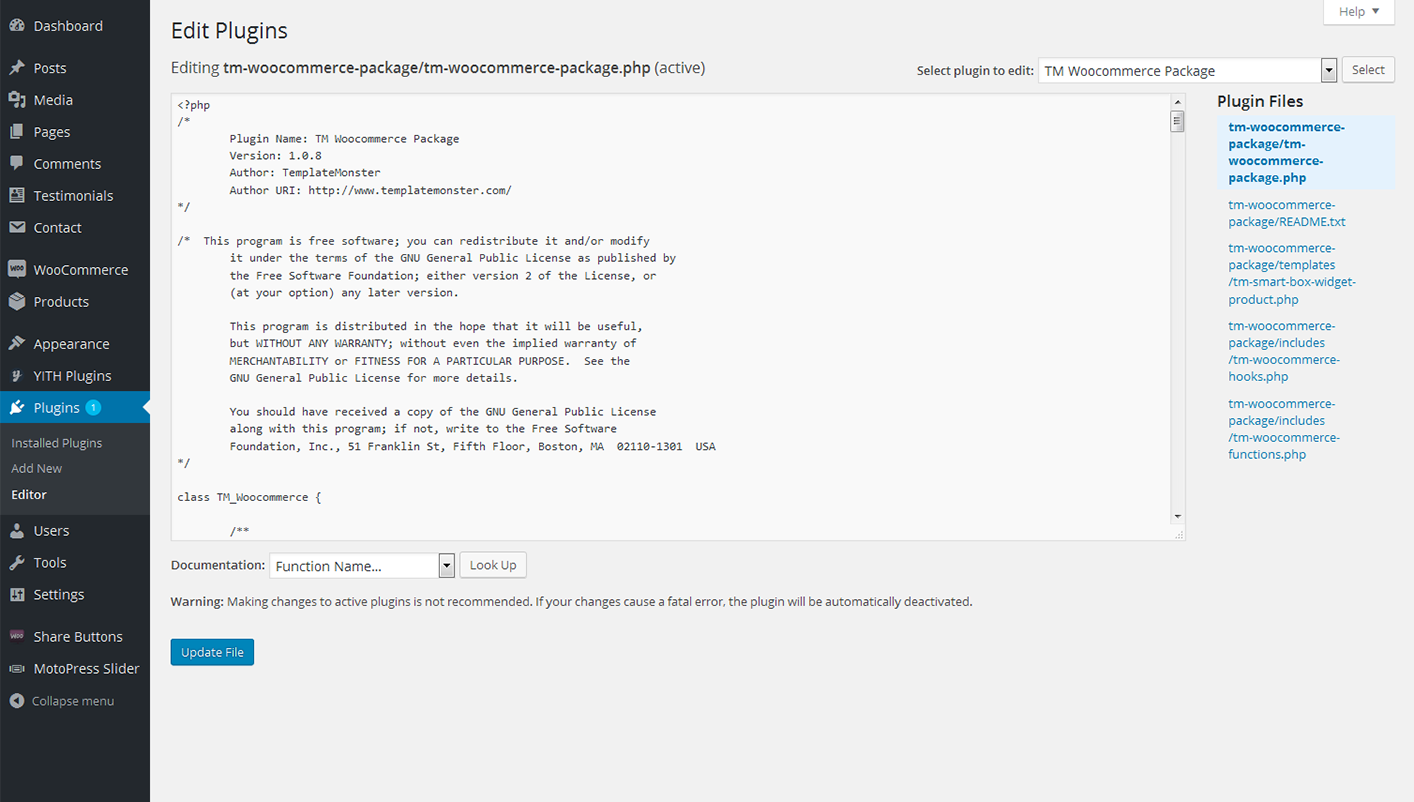Click the Products box icon
The height and width of the screenshot is (802, 1414).
point(17,302)
